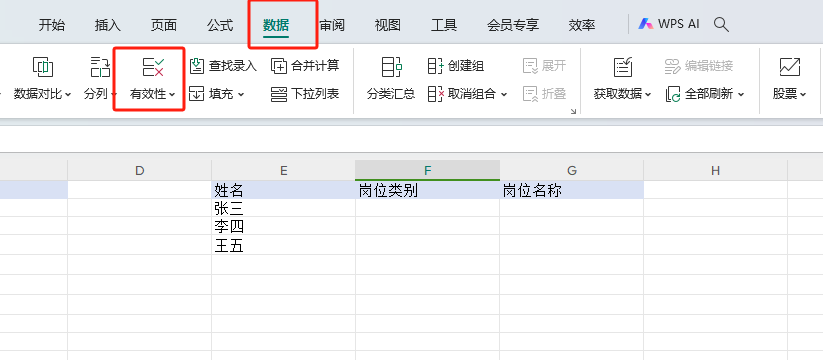Select the empty 岗位类别 cell beside 张三
The height and width of the screenshot is (360, 823).
[x=427, y=208]
